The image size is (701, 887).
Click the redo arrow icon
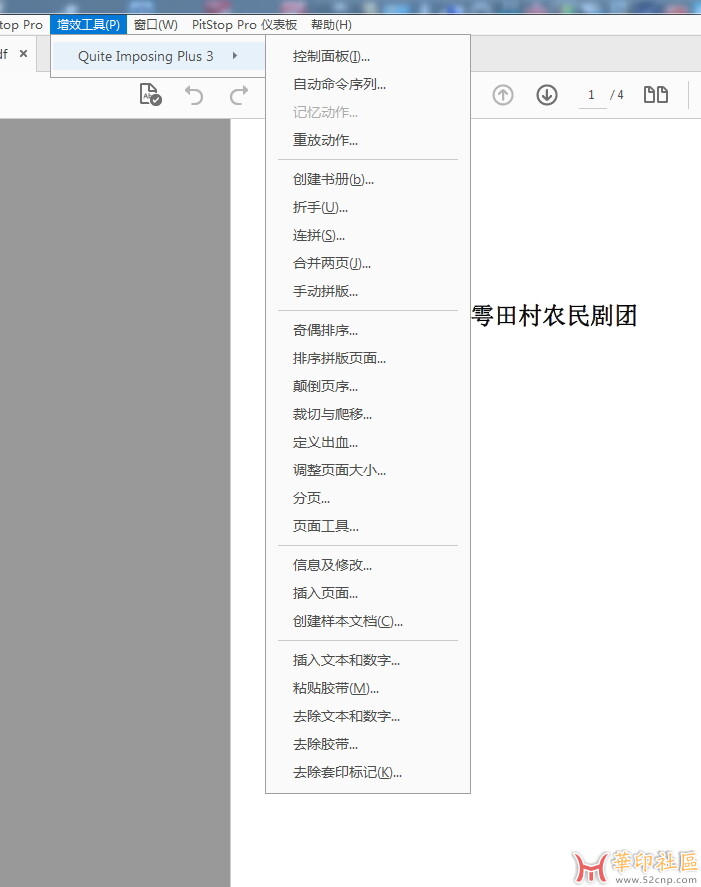pyautogui.click(x=238, y=95)
